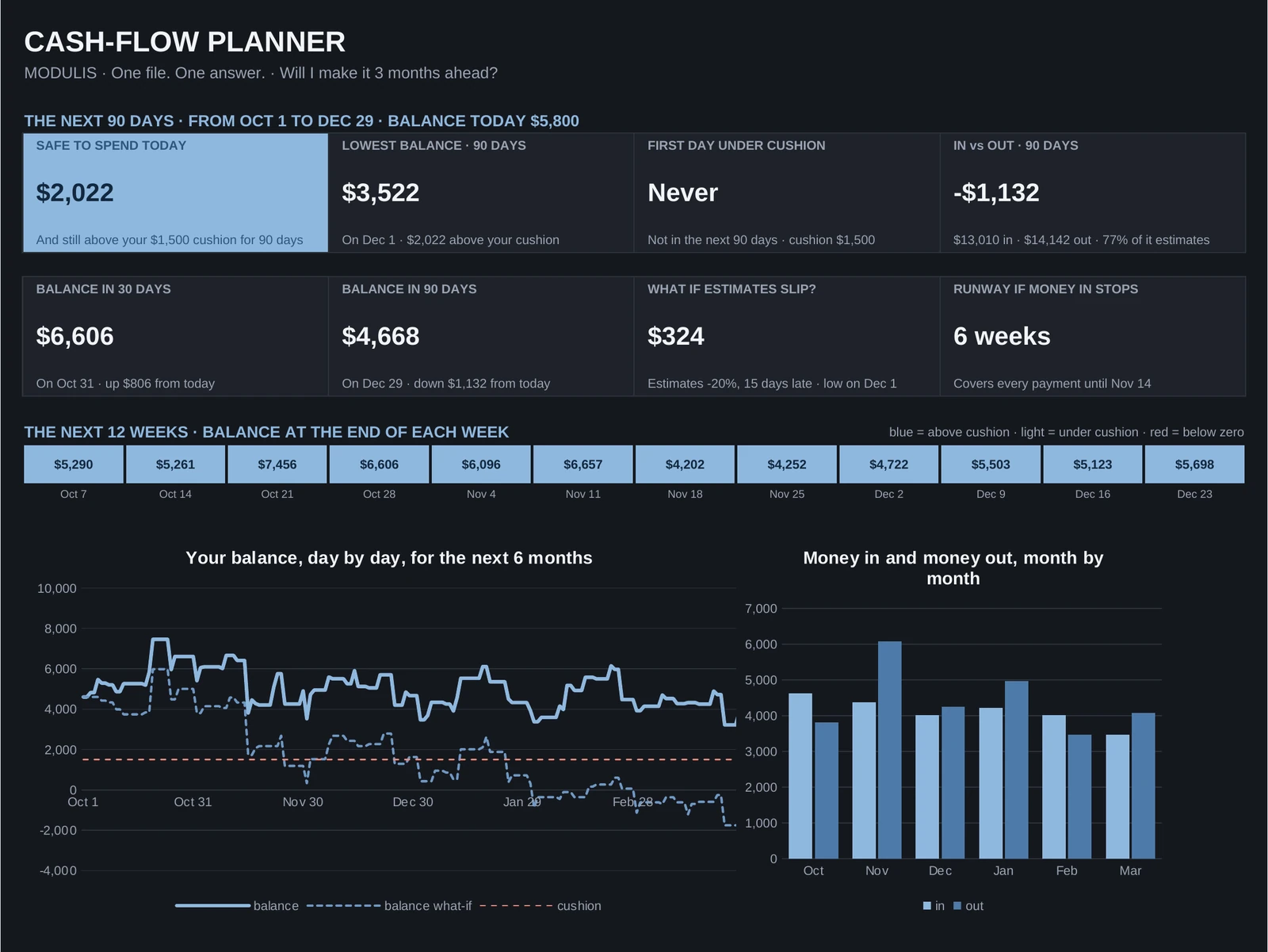Click the $4,202 week cell
Viewport: 1268px width, 952px height.
pos(685,465)
